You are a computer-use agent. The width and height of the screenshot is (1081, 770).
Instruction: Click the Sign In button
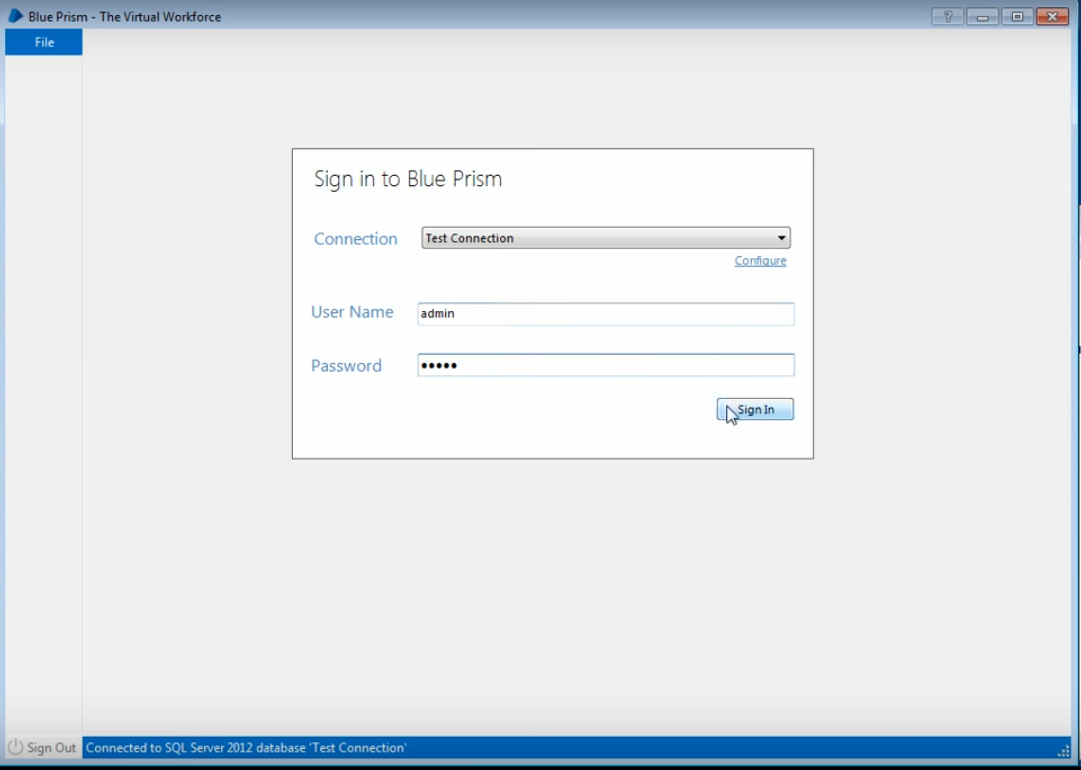[x=755, y=409]
